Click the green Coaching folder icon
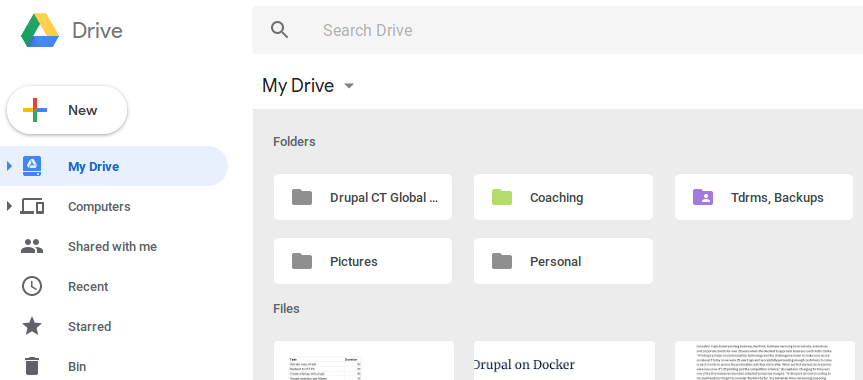 click(502, 197)
